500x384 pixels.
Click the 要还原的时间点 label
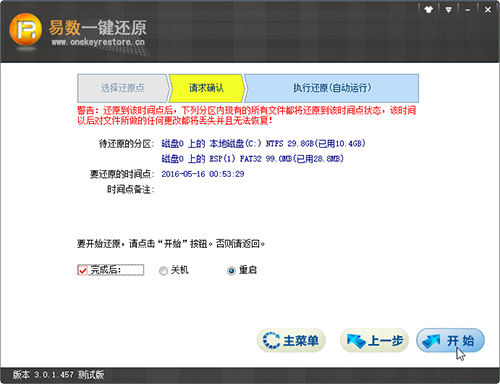pos(122,174)
